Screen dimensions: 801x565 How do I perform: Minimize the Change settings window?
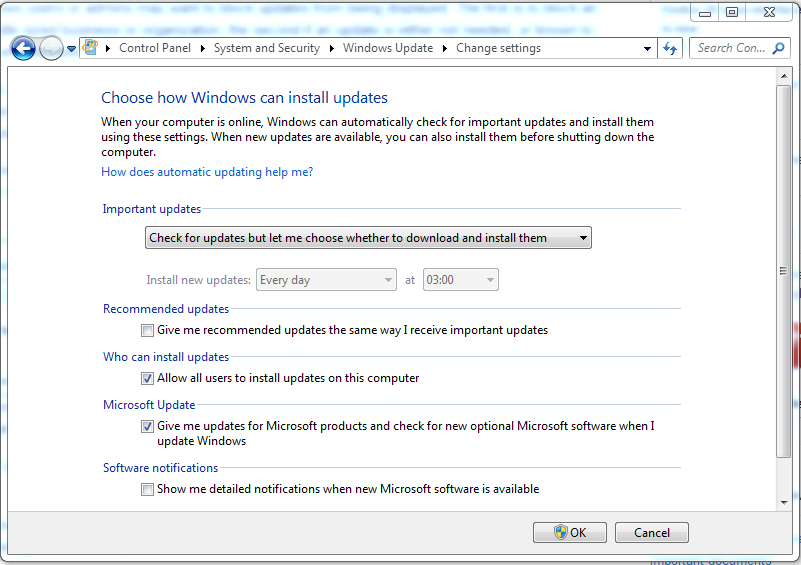(x=705, y=13)
